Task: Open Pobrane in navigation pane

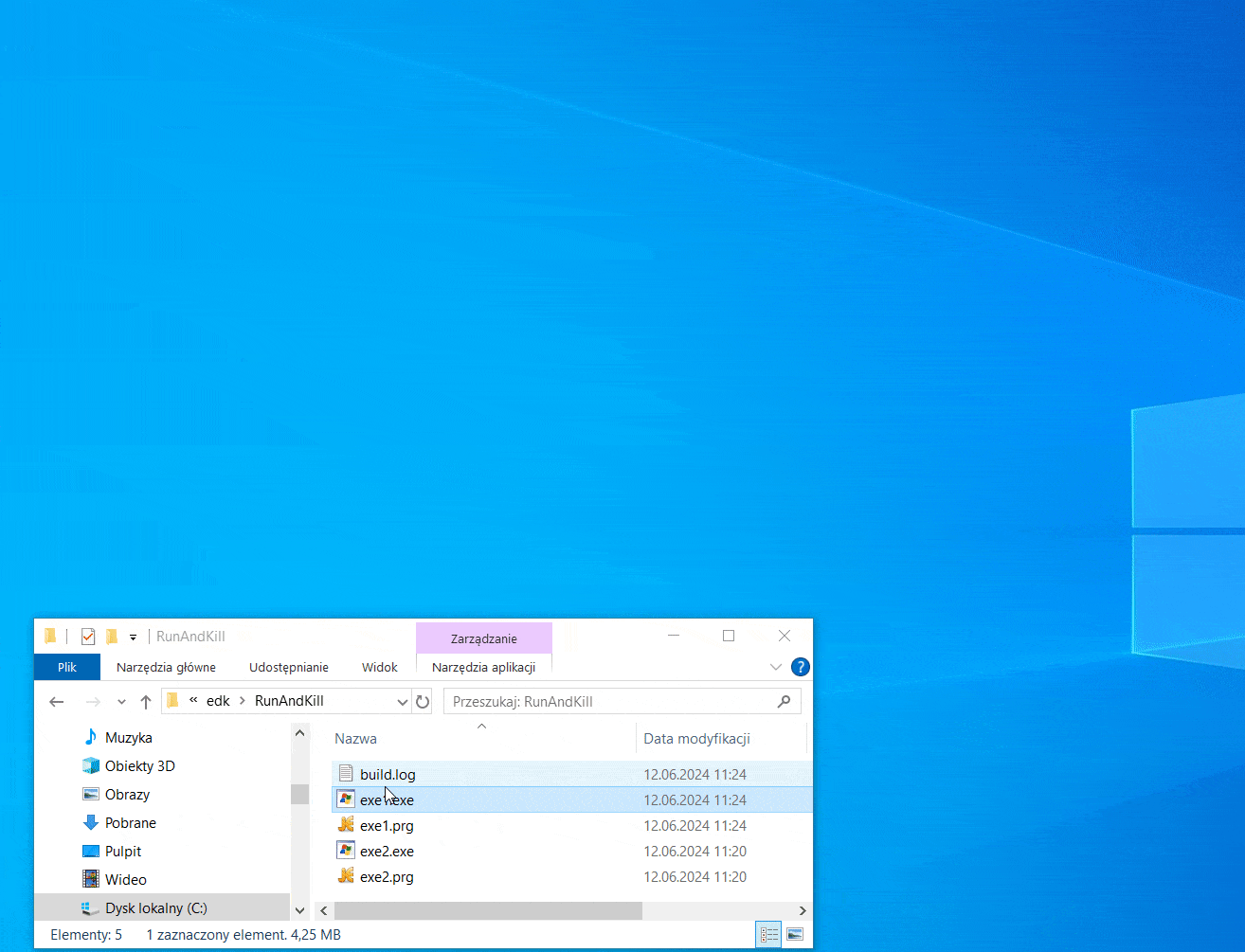Action: (131, 823)
